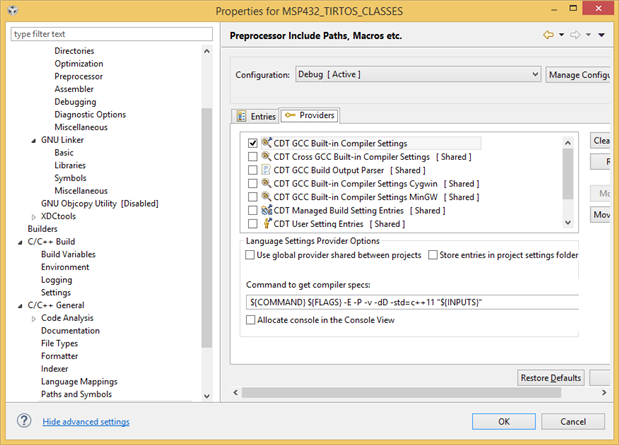Click the tree panel scroll up arrow
Image resolution: width=619 pixels, height=445 pixels.
(207, 51)
